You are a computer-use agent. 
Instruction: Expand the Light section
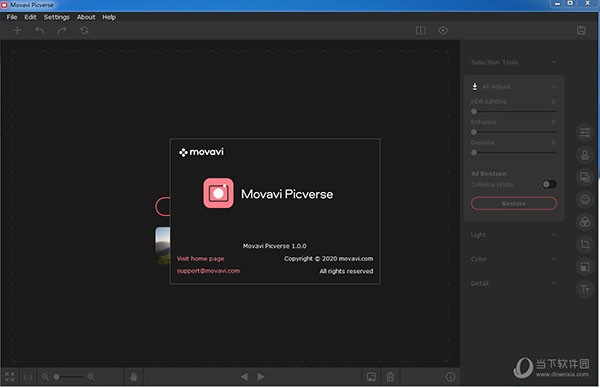point(514,235)
